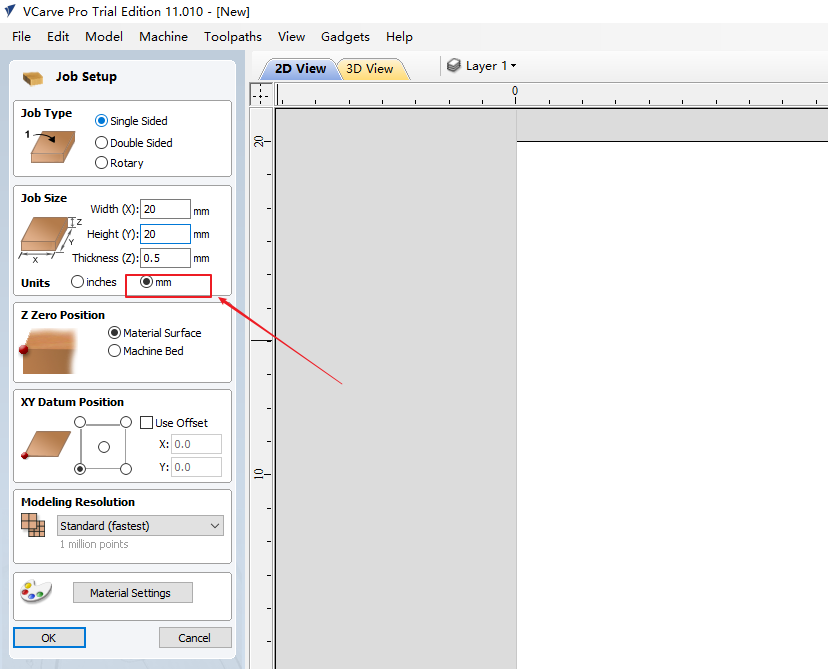Click the Job Setup wood block icon
Screen dimensions: 828x669
coord(33,78)
